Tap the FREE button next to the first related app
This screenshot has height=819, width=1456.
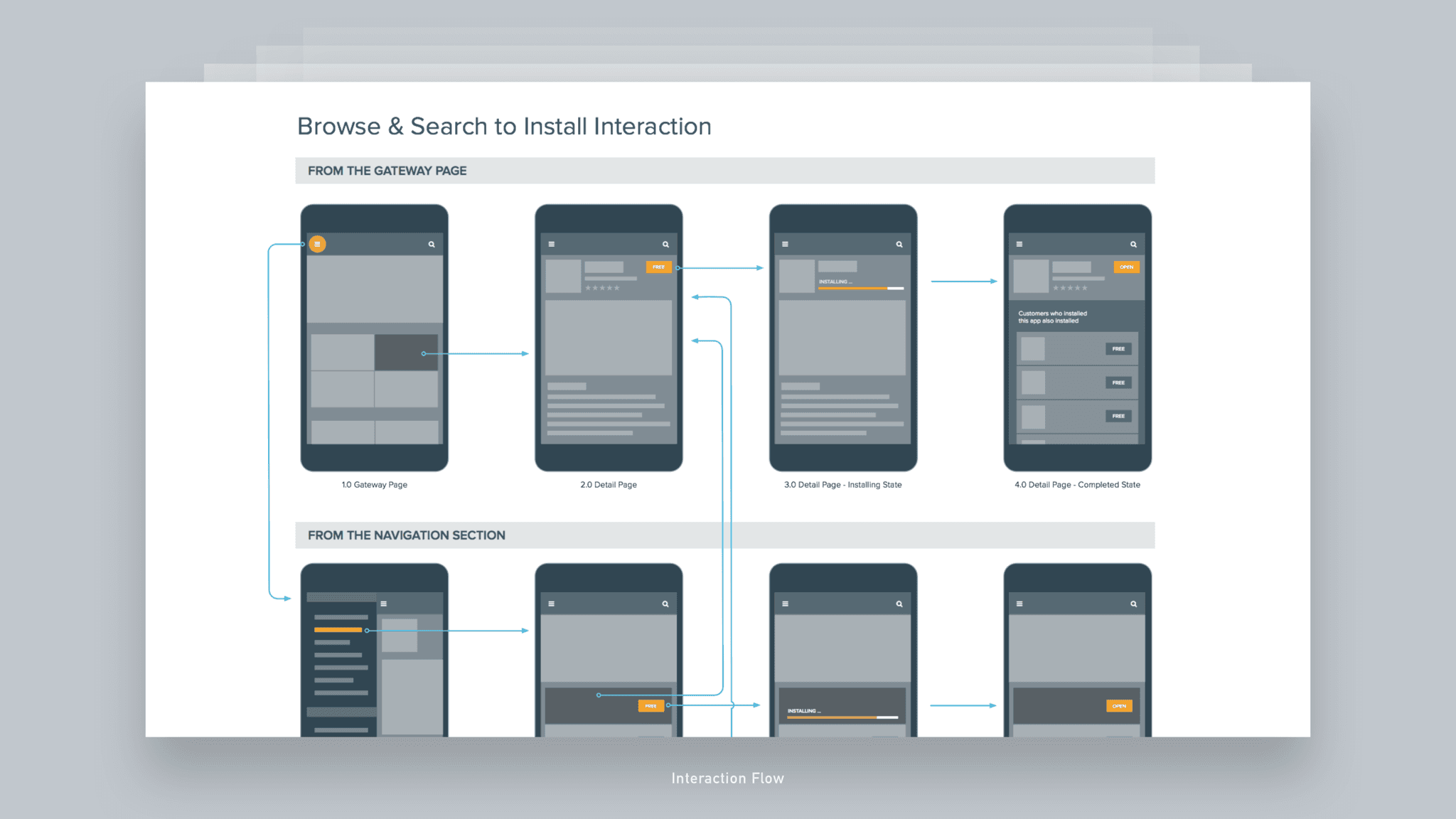[x=1118, y=348]
